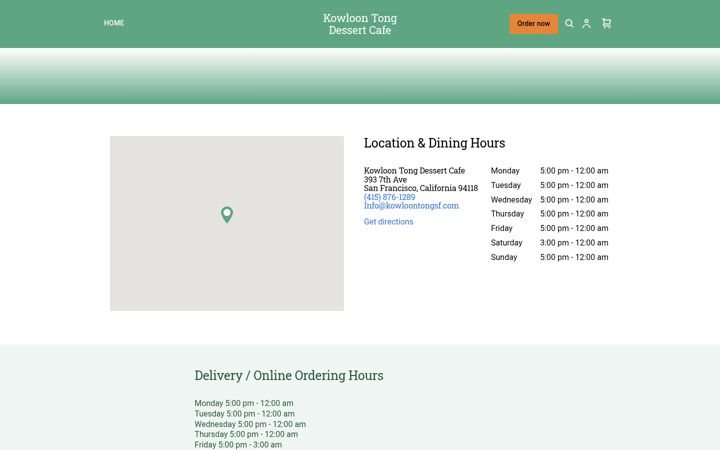The height and width of the screenshot is (450, 720).
Task: Click delivery line Thursday 5:00 pm - 12:00 am
Action: (x=246, y=434)
